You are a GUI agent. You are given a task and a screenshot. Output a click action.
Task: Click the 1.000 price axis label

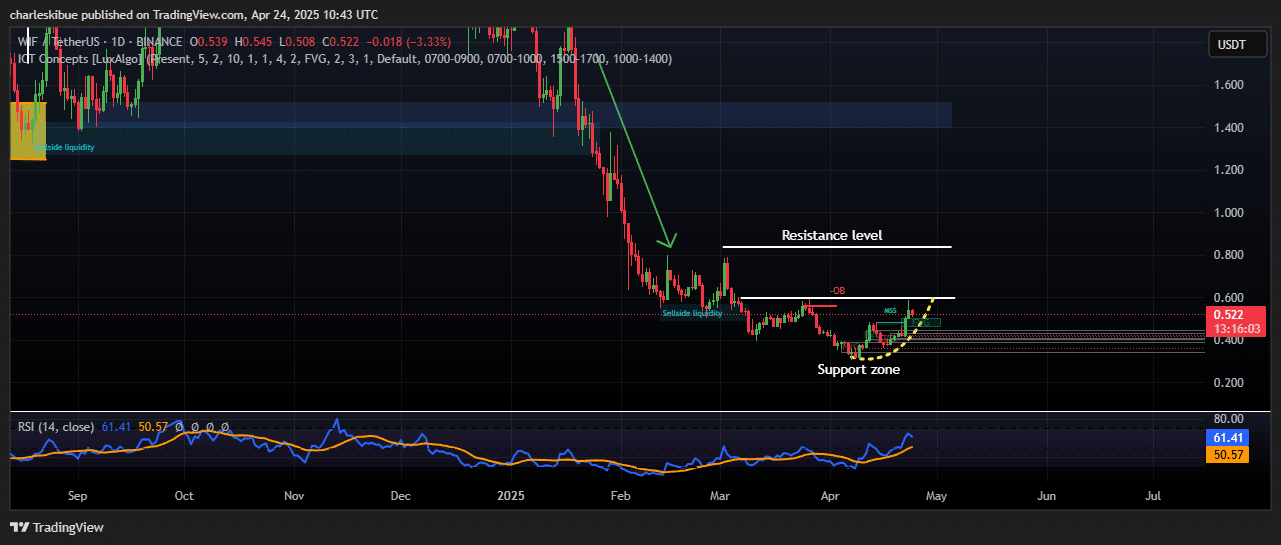(x=1227, y=213)
